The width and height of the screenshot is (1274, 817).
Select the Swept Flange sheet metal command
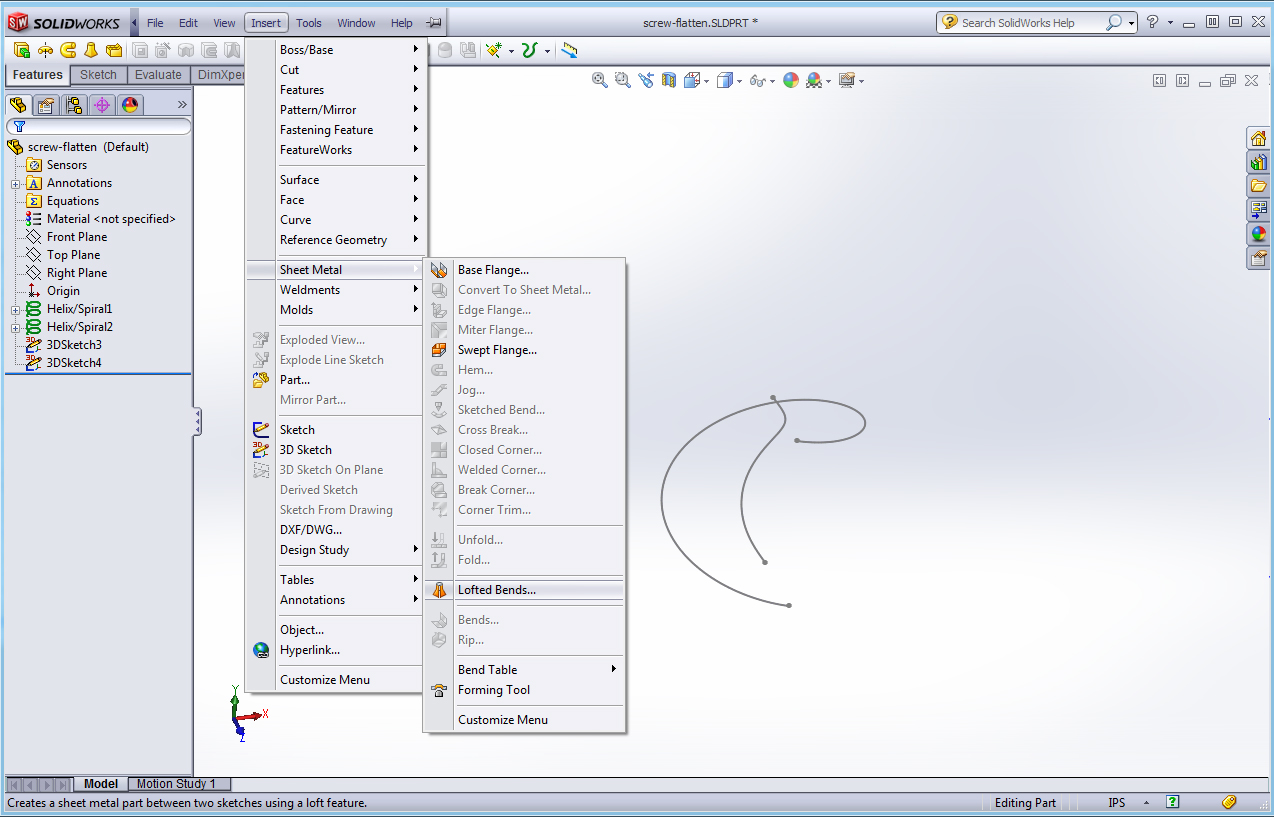[497, 350]
